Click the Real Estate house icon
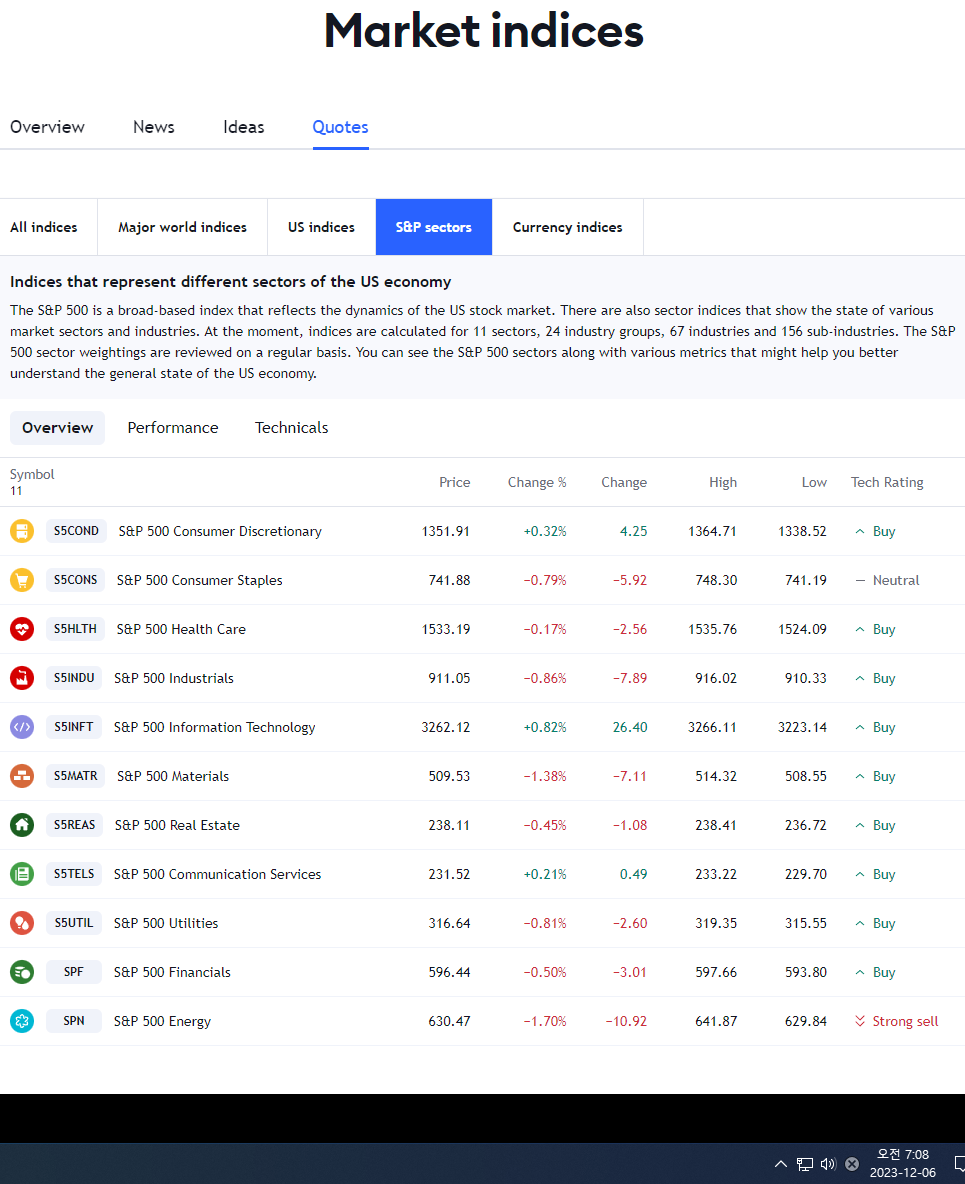This screenshot has height=1184, width=965. pyautogui.click(x=22, y=825)
